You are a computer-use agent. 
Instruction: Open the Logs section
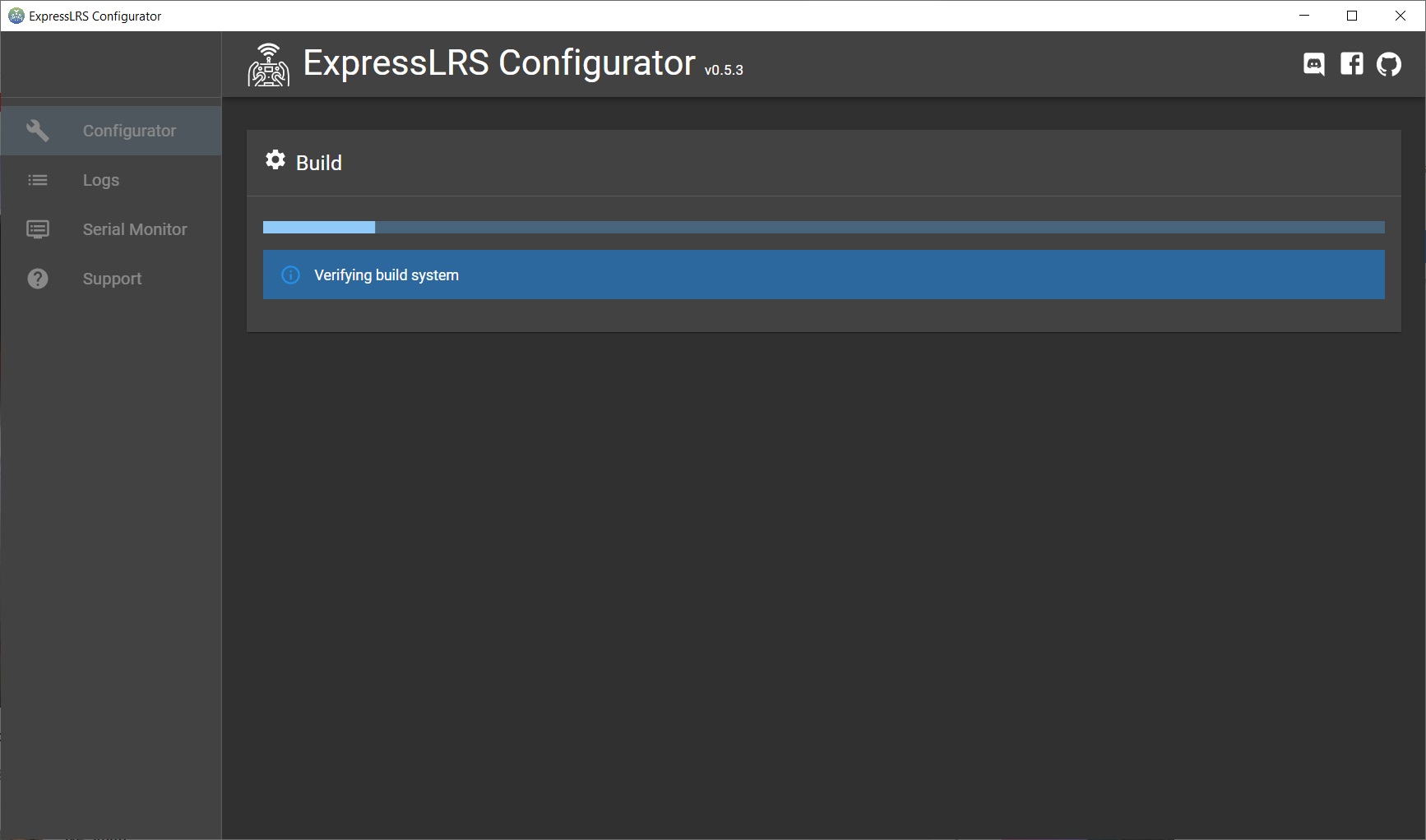(111, 180)
